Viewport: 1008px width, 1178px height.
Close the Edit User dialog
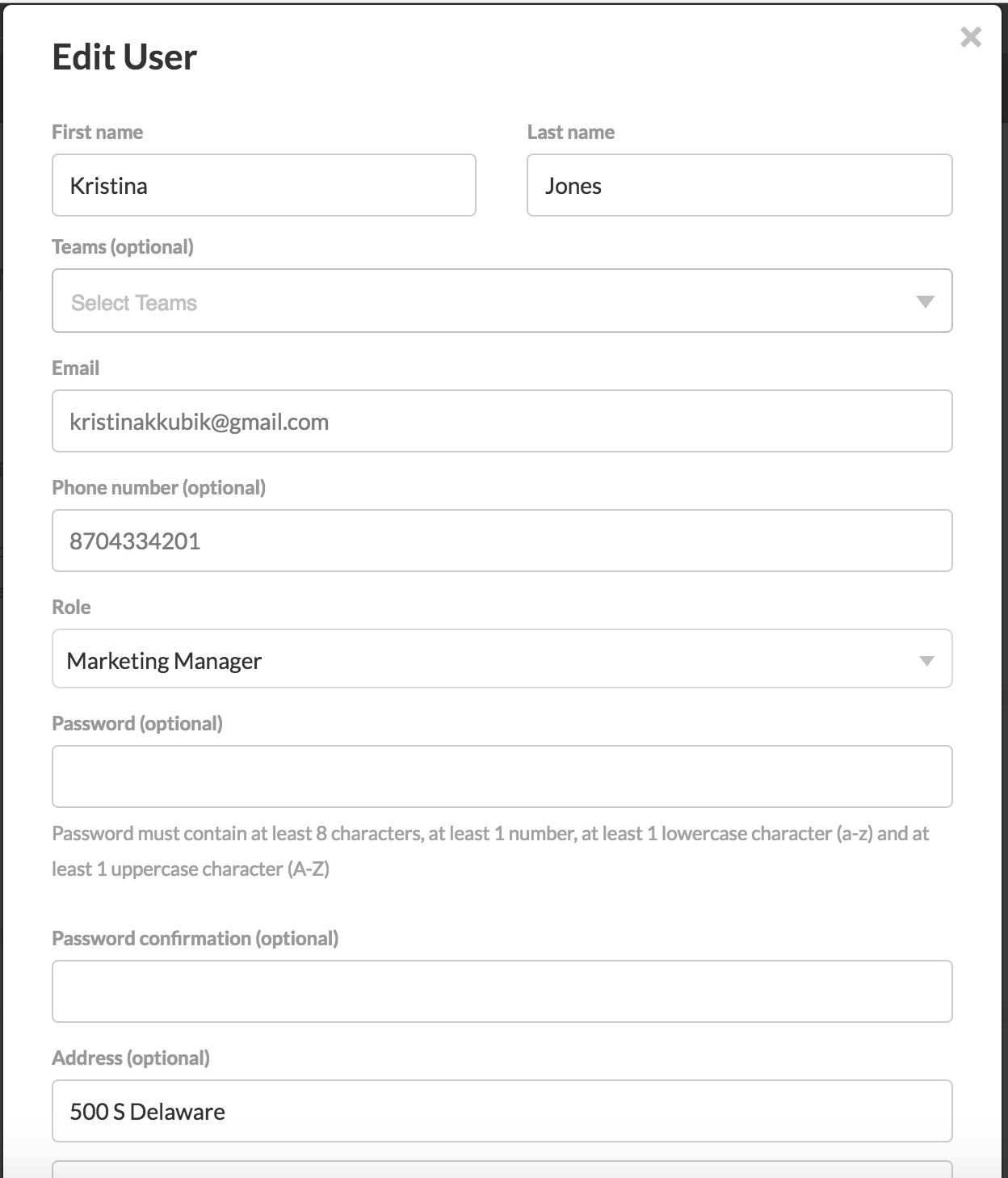(971, 37)
